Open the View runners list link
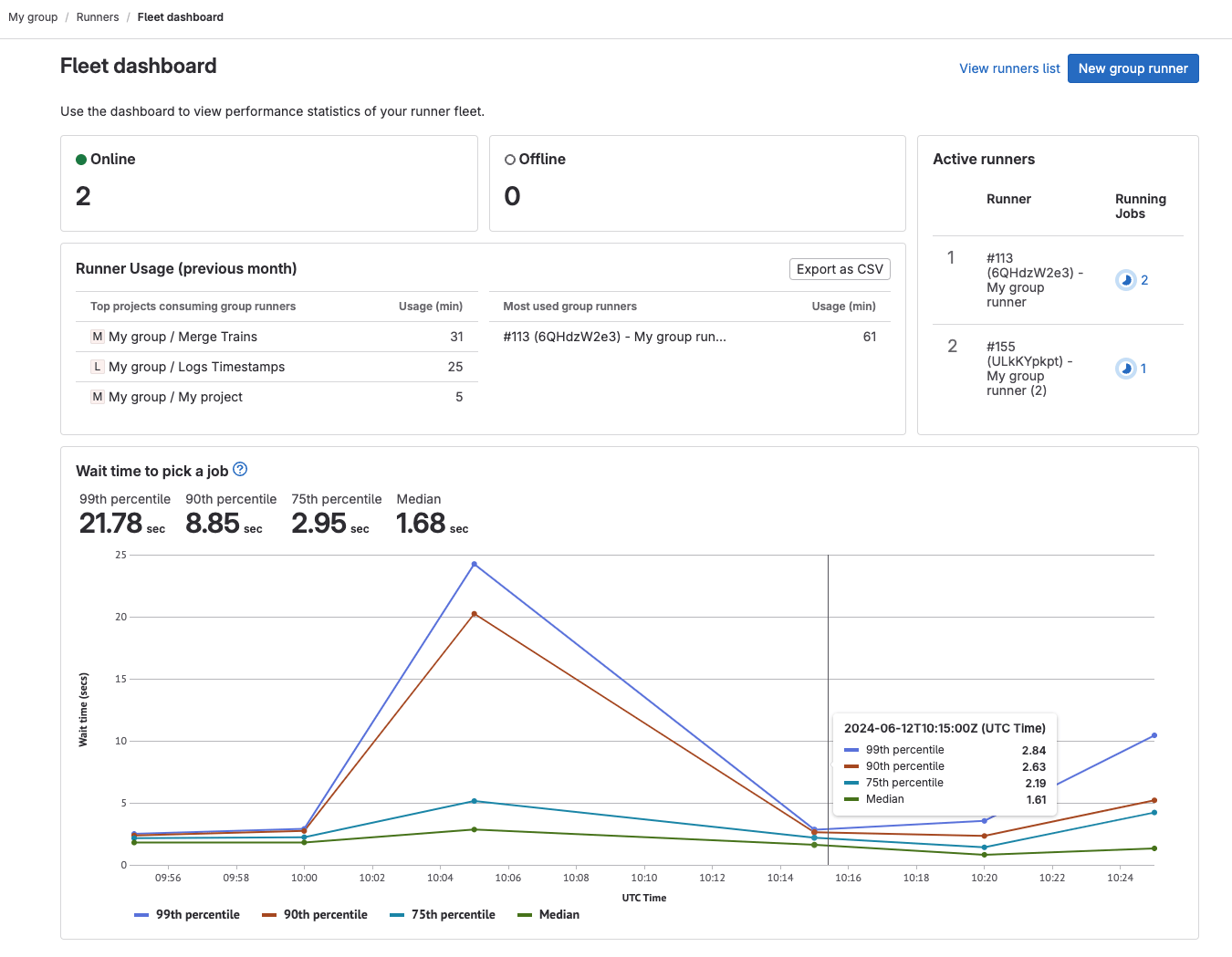This screenshot has width=1232, height=957. (1009, 68)
